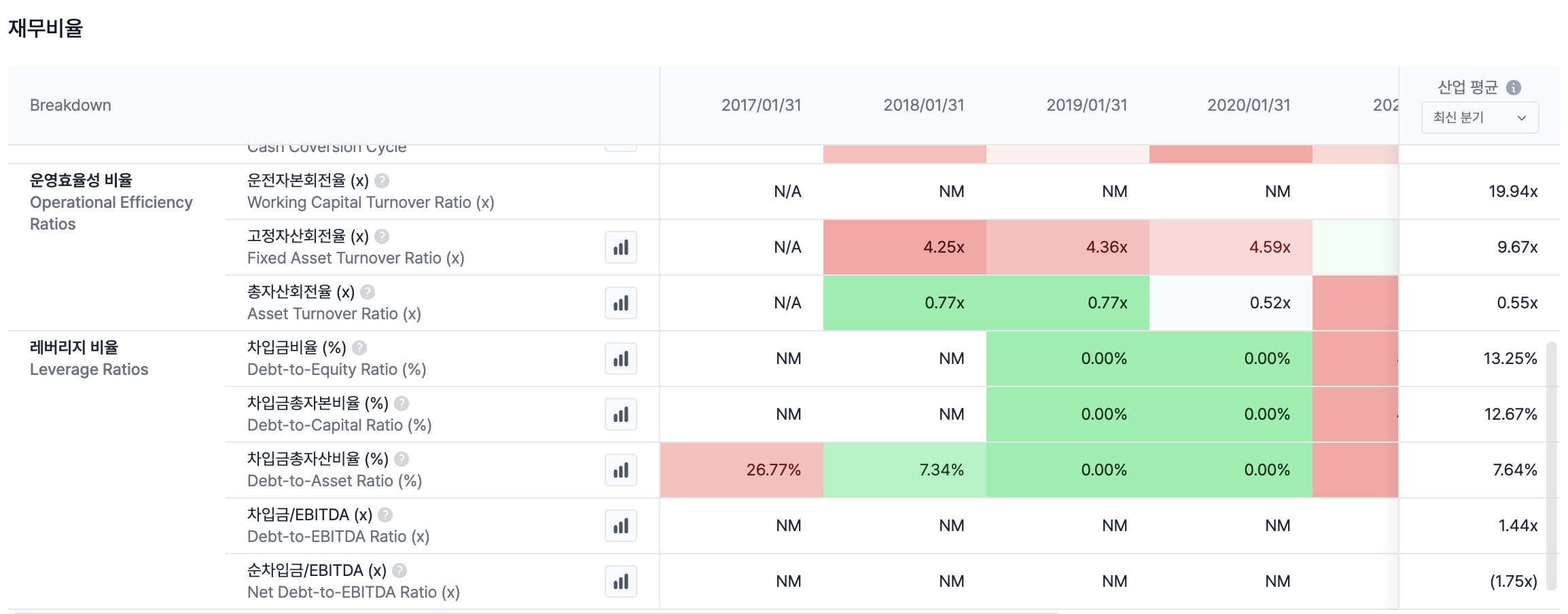Click info icon next to 산업 평균
Image resolution: width=1568 pixels, height=614 pixels.
click(1513, 88)
